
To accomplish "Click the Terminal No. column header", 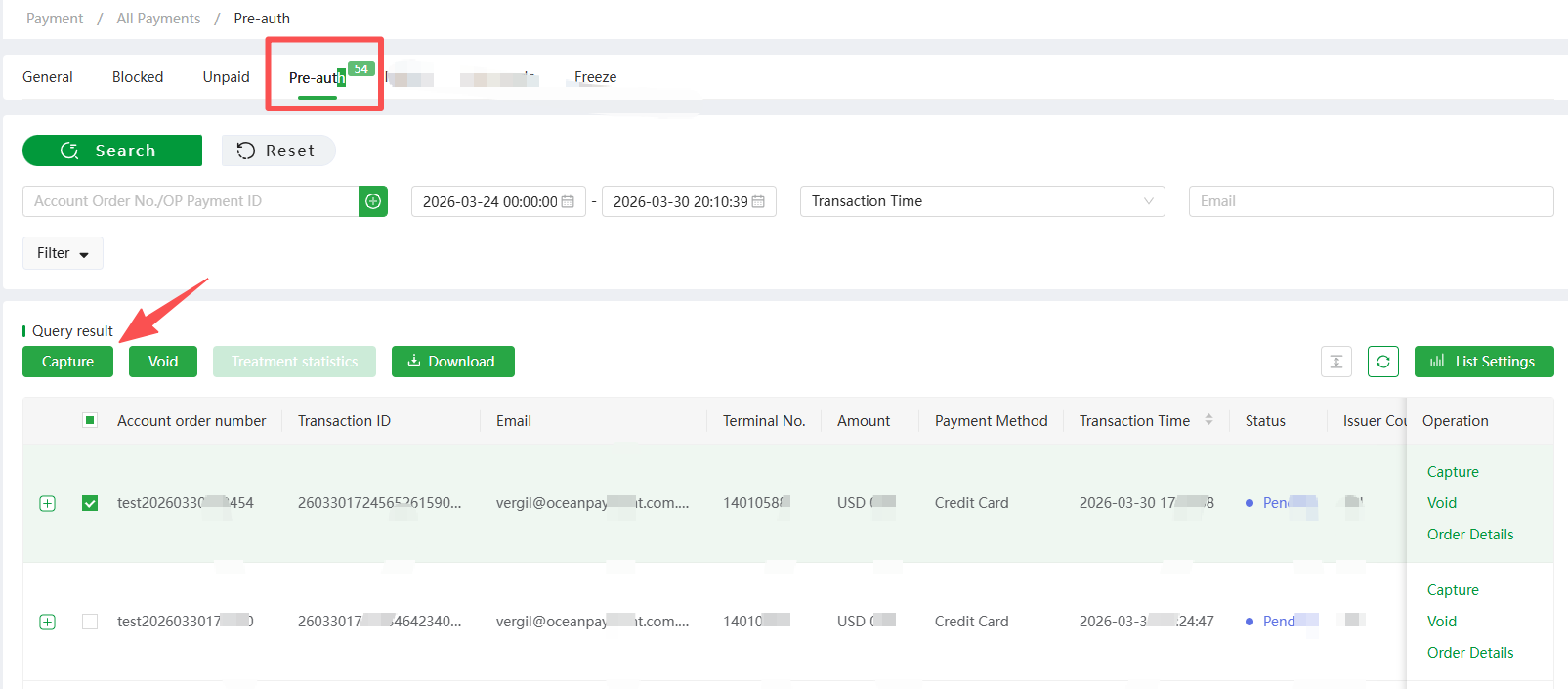I will click(764, 421).
